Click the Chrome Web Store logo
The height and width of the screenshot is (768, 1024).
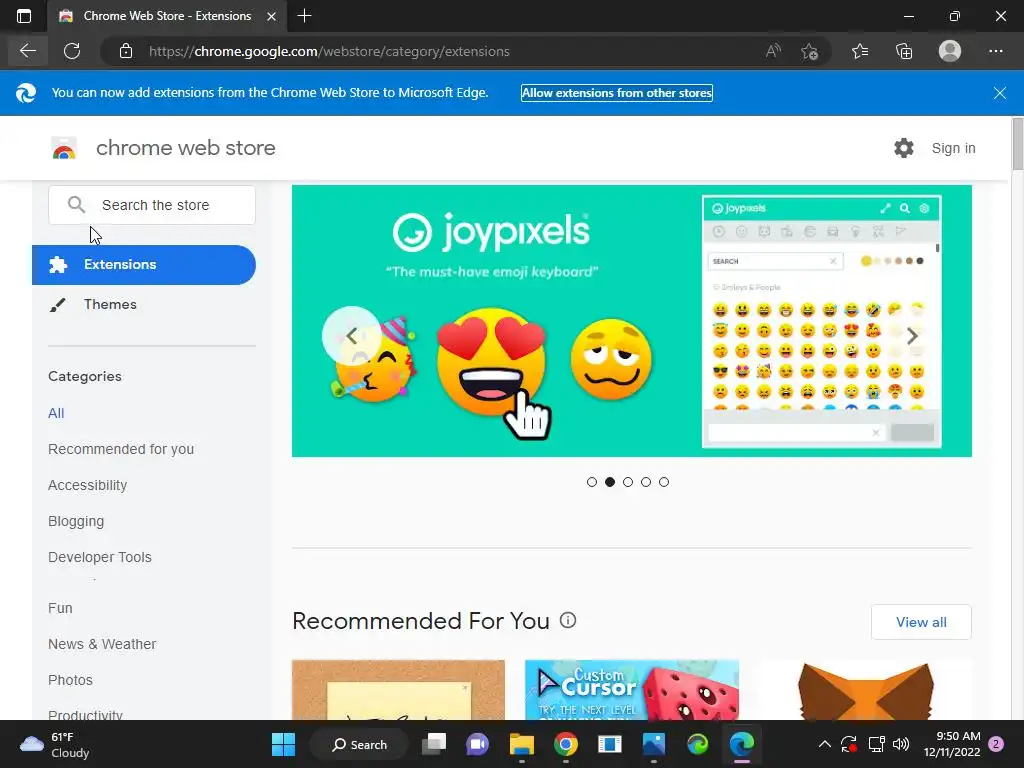(x=64, y=148)
